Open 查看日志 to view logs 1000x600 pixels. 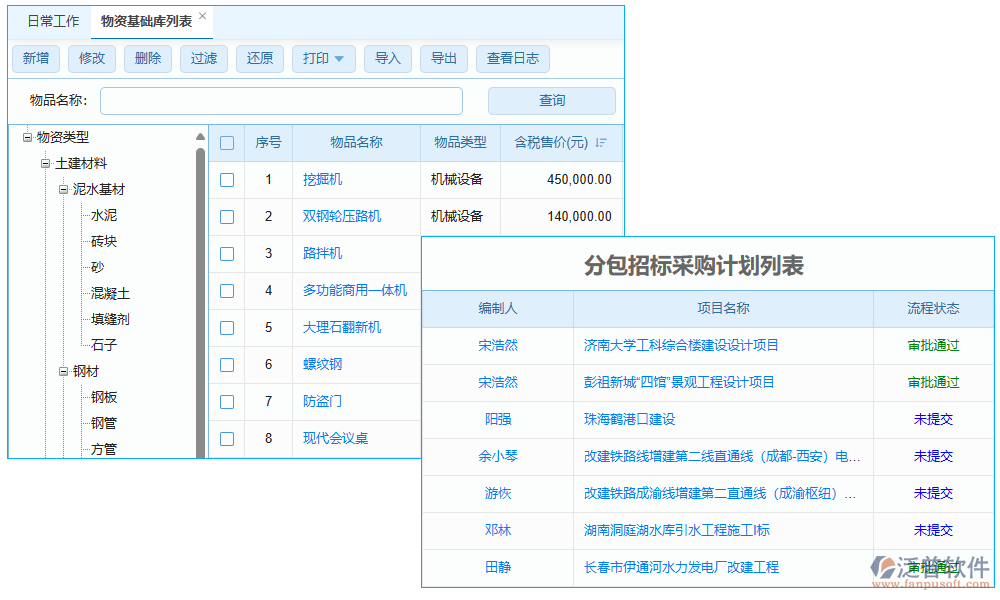click(513, 58)
